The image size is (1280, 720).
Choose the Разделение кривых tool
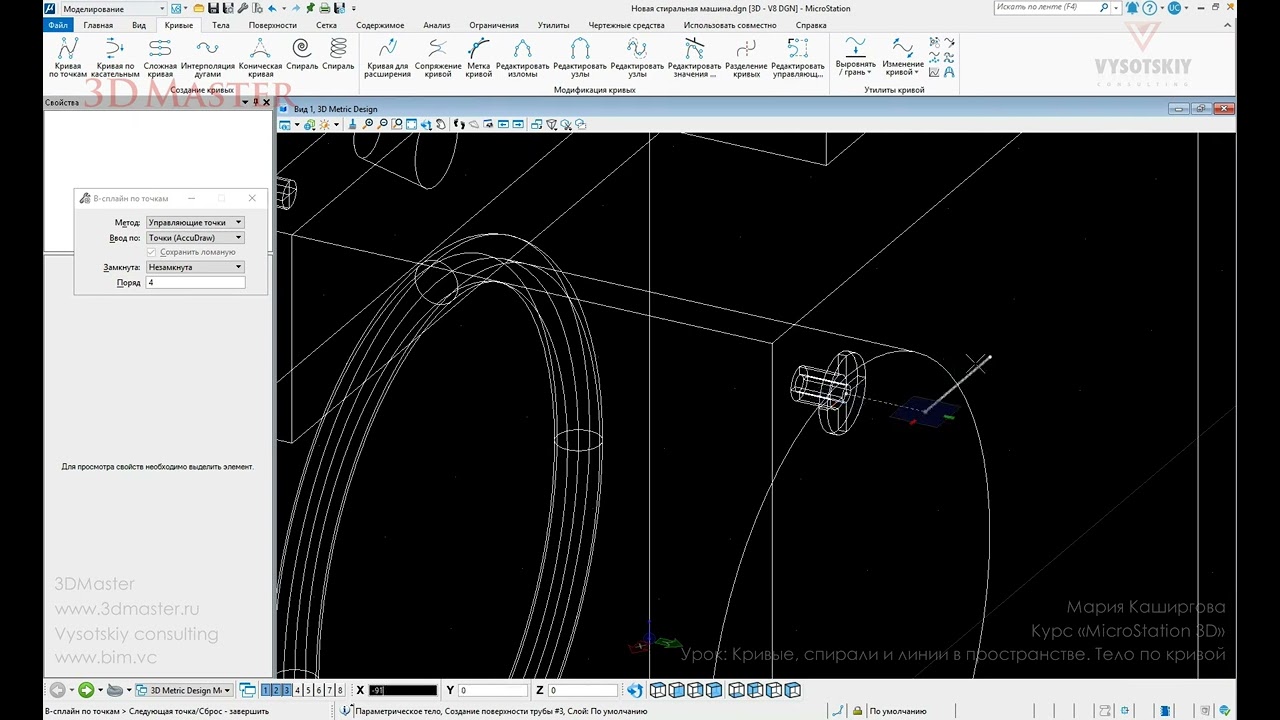[746, 57]
